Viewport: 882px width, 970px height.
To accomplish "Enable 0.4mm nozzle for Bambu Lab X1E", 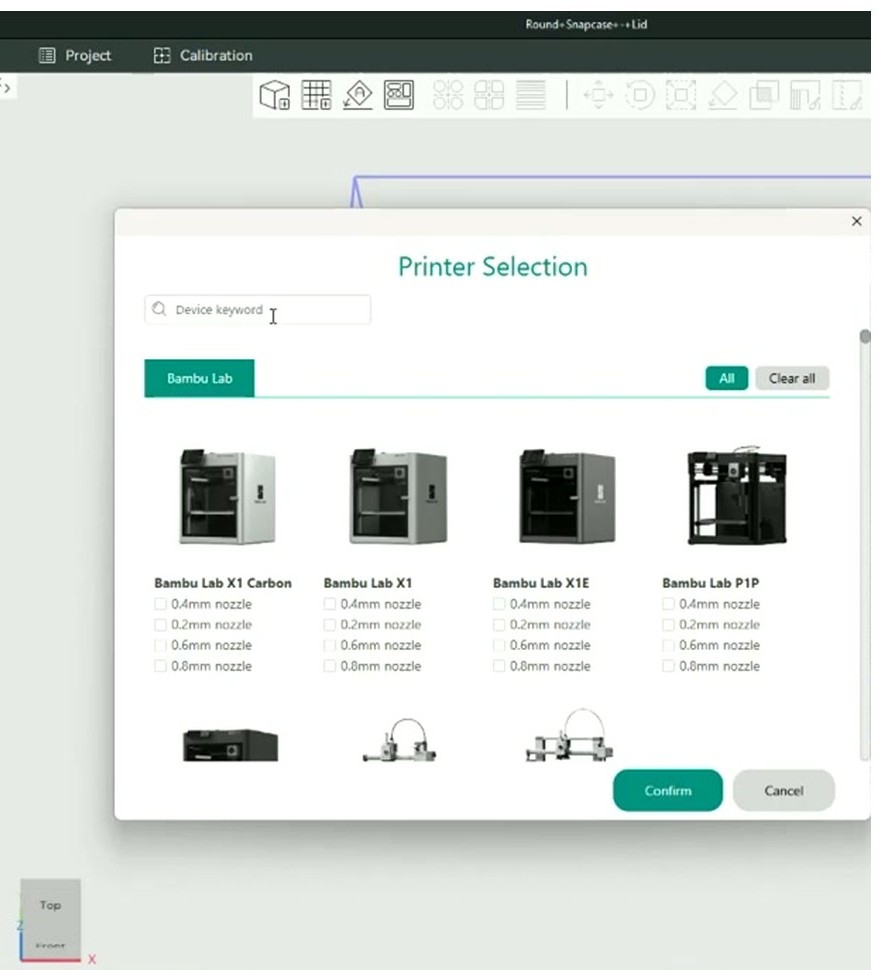I will click(499, 604).
